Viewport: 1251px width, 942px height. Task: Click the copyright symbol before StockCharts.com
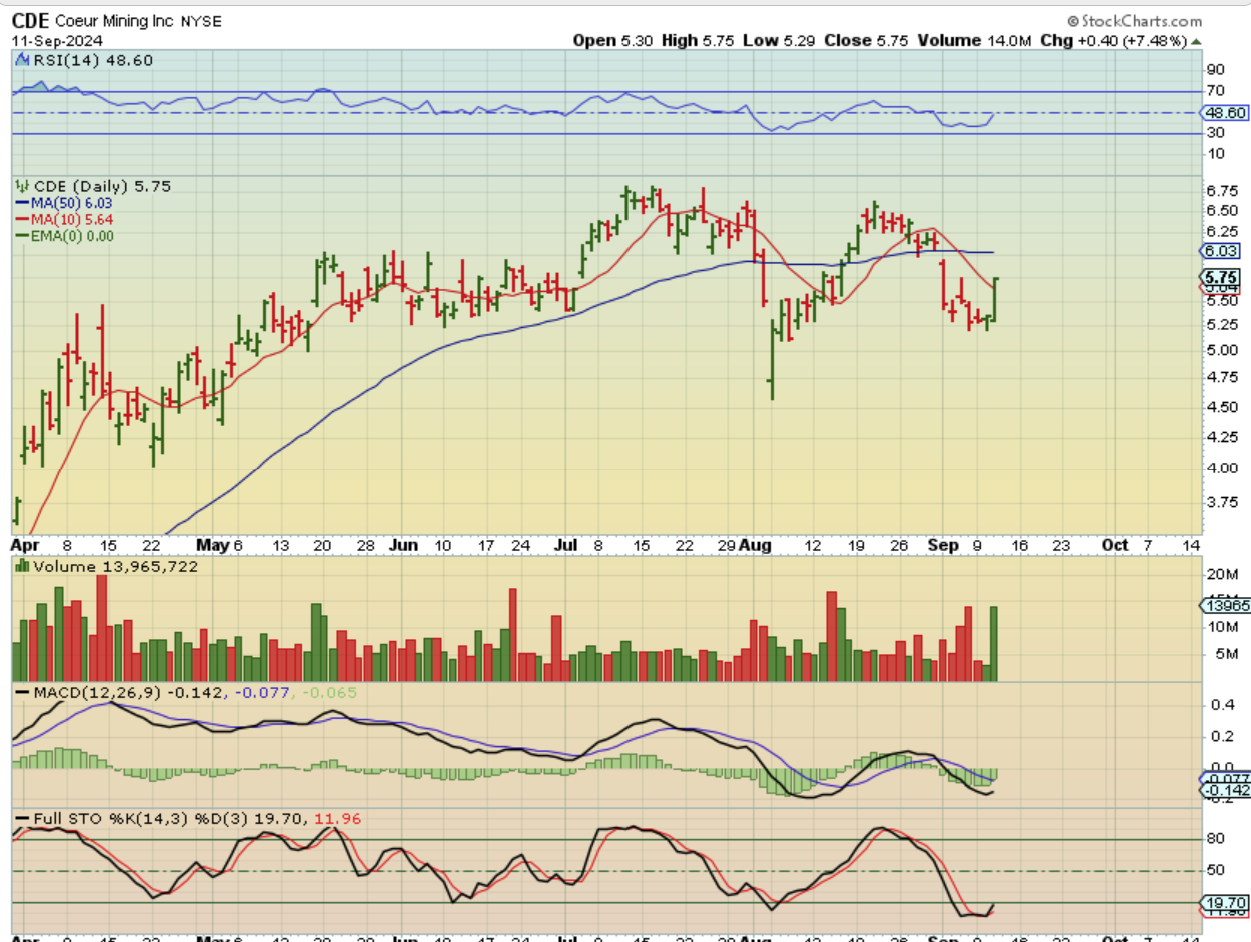tap(1073, 21)
